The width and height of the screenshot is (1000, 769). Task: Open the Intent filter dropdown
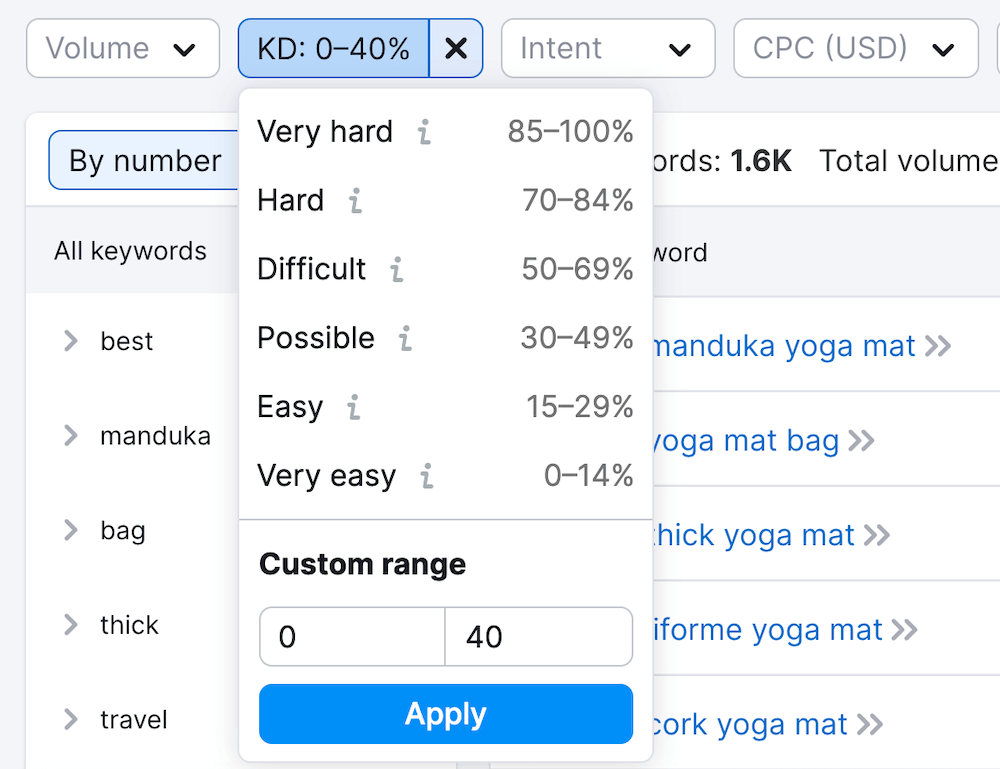[x=607, y=48]
